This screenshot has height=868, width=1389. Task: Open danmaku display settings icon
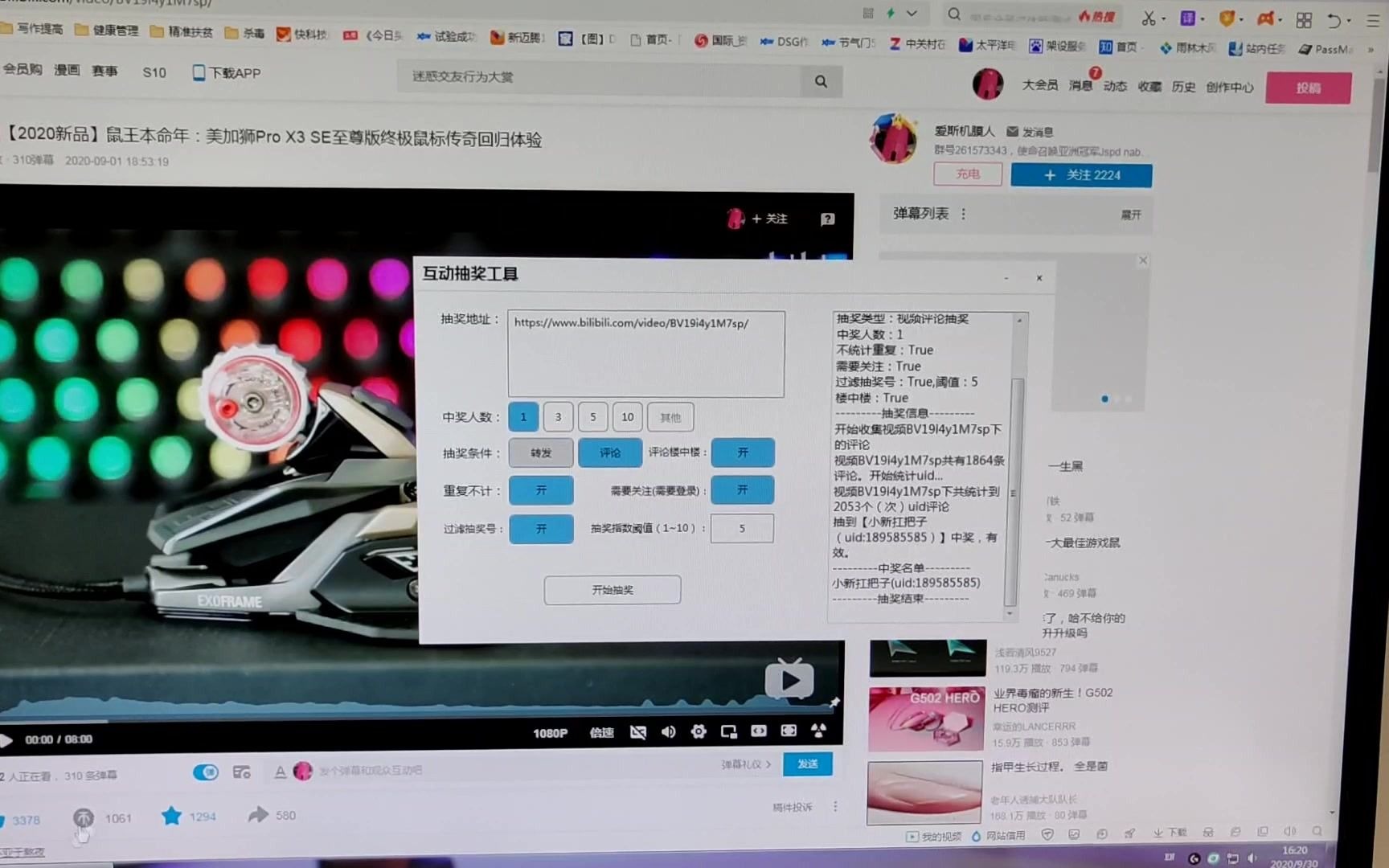(x=241, y=772)
